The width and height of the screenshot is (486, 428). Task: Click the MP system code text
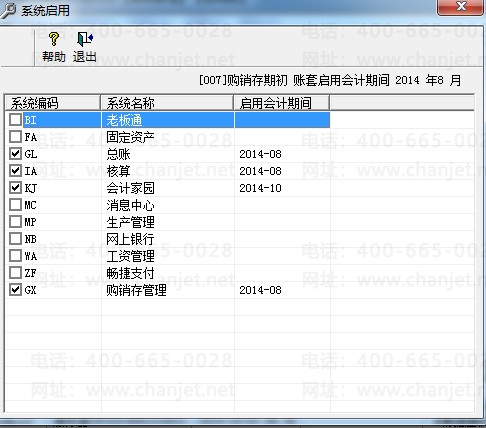point(31,222)
